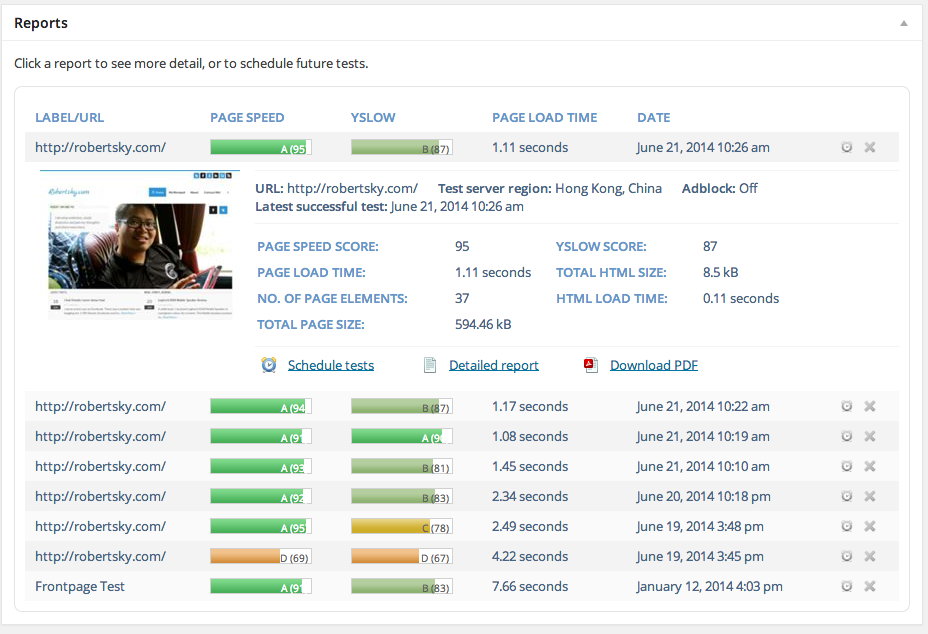Click the PAGE LOAD TIME column header
The width and height of the screenshot is (928, 634).
coord(544,117)
